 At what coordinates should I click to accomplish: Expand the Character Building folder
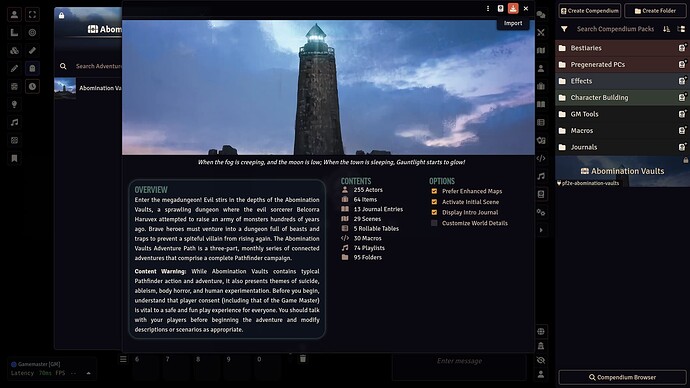coord(622,98)
